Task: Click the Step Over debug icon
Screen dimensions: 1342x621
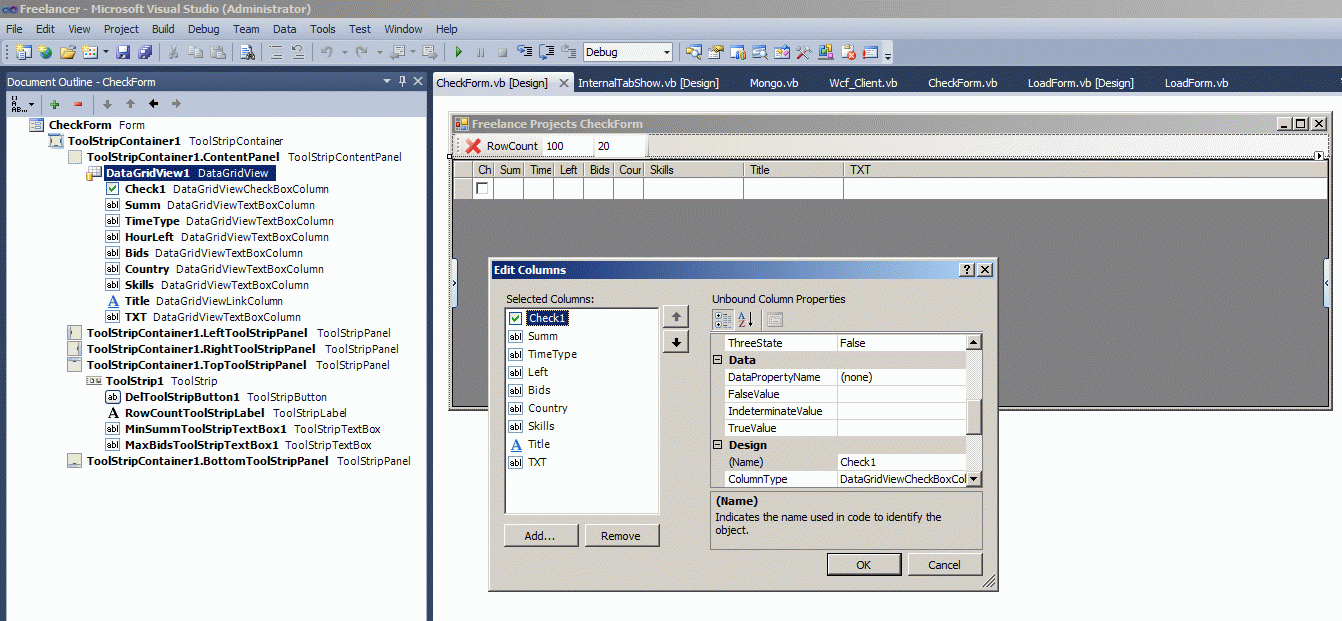Action: pos(547,52)
